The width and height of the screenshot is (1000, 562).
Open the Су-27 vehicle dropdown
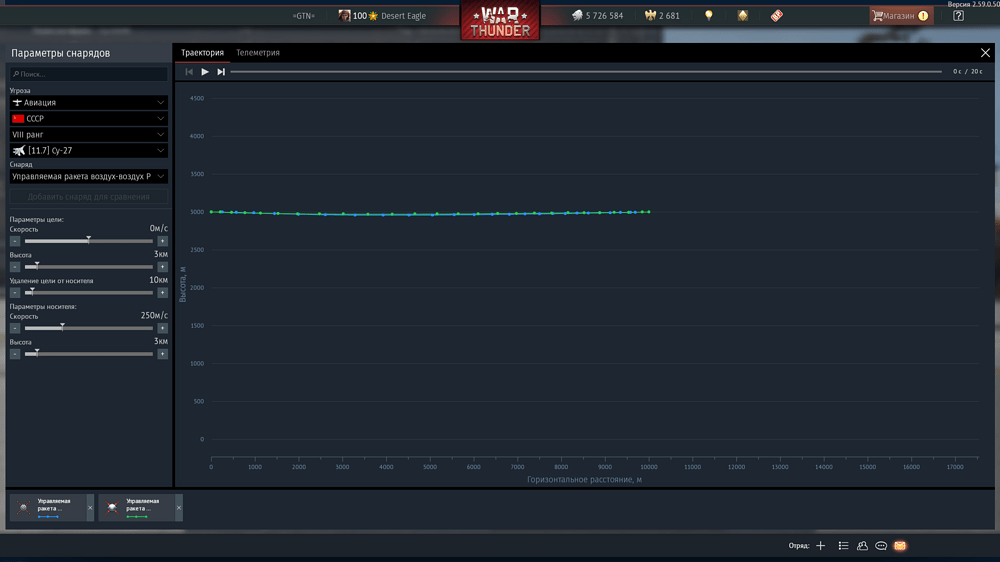pyautogui.click(x=89, y=151)
